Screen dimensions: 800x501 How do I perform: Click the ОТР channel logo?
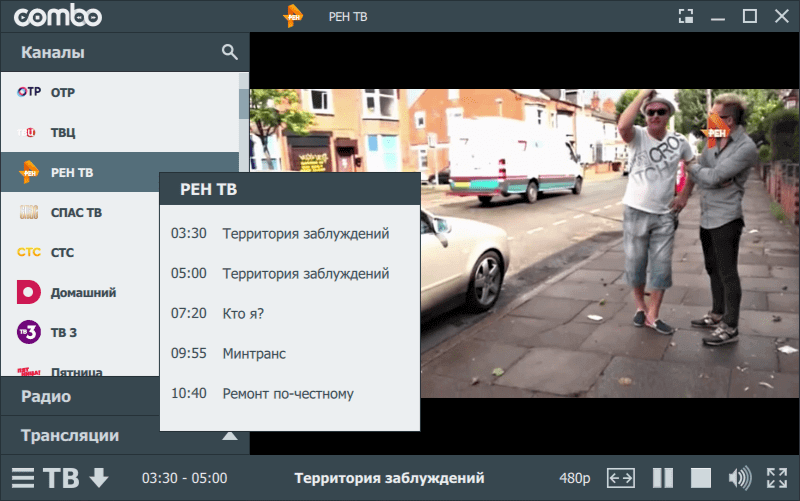point(29,92)
